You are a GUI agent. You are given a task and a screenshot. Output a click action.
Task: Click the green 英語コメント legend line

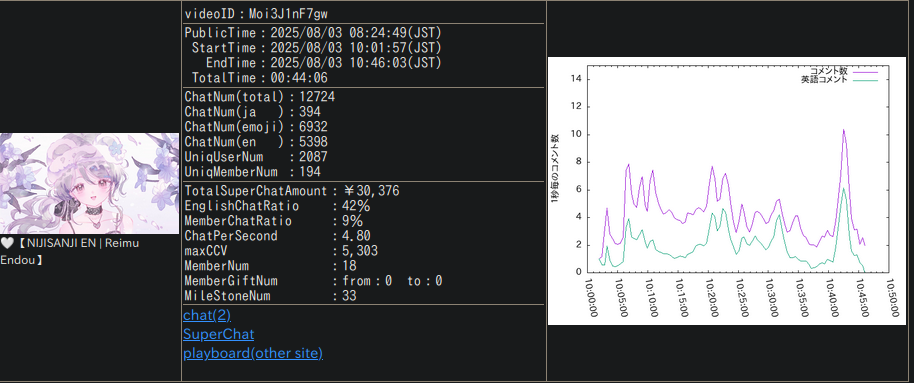[x=865, y=79]
